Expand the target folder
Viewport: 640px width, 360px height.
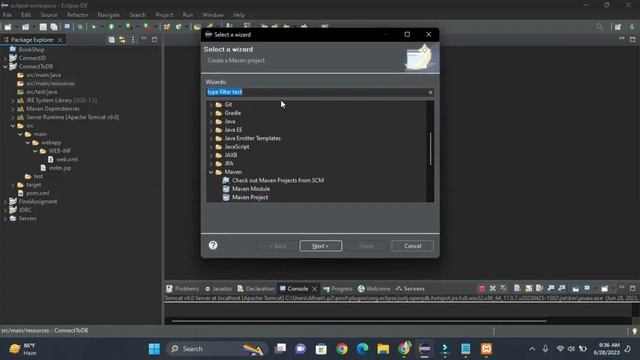(13, 185)
